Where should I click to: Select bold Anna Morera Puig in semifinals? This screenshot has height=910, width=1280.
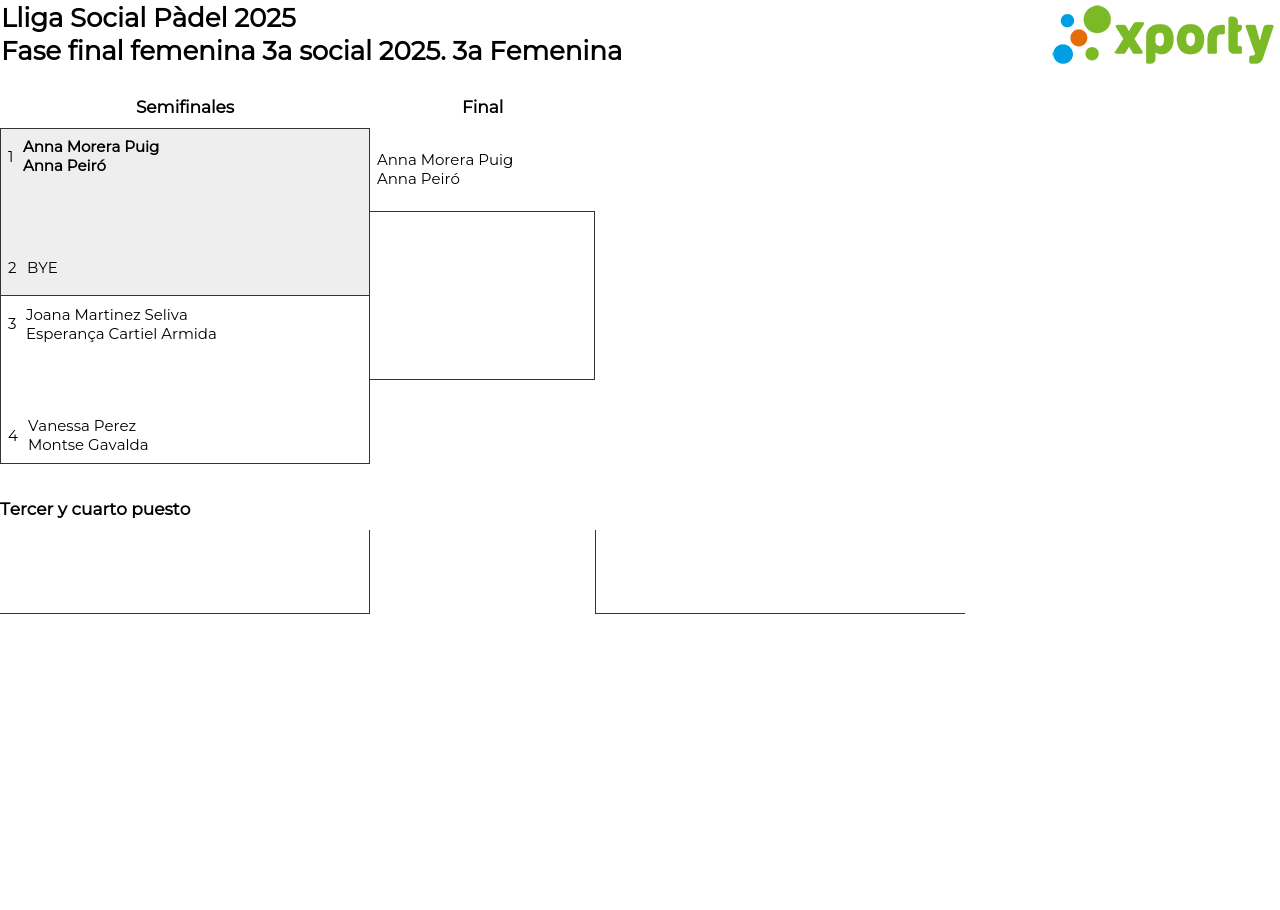click(91, 147)
